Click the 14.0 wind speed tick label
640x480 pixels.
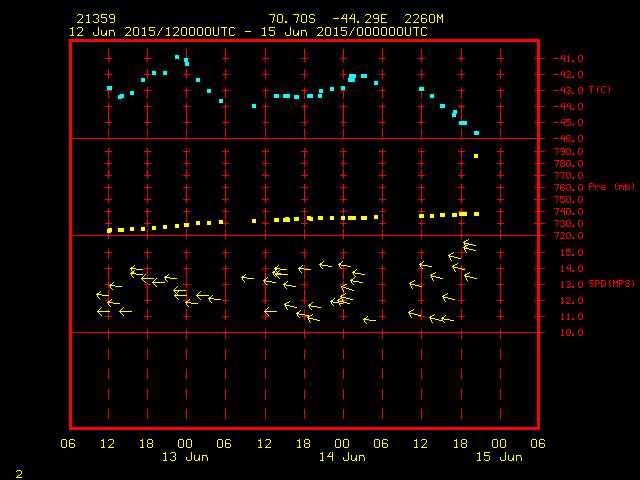[571, 269]
